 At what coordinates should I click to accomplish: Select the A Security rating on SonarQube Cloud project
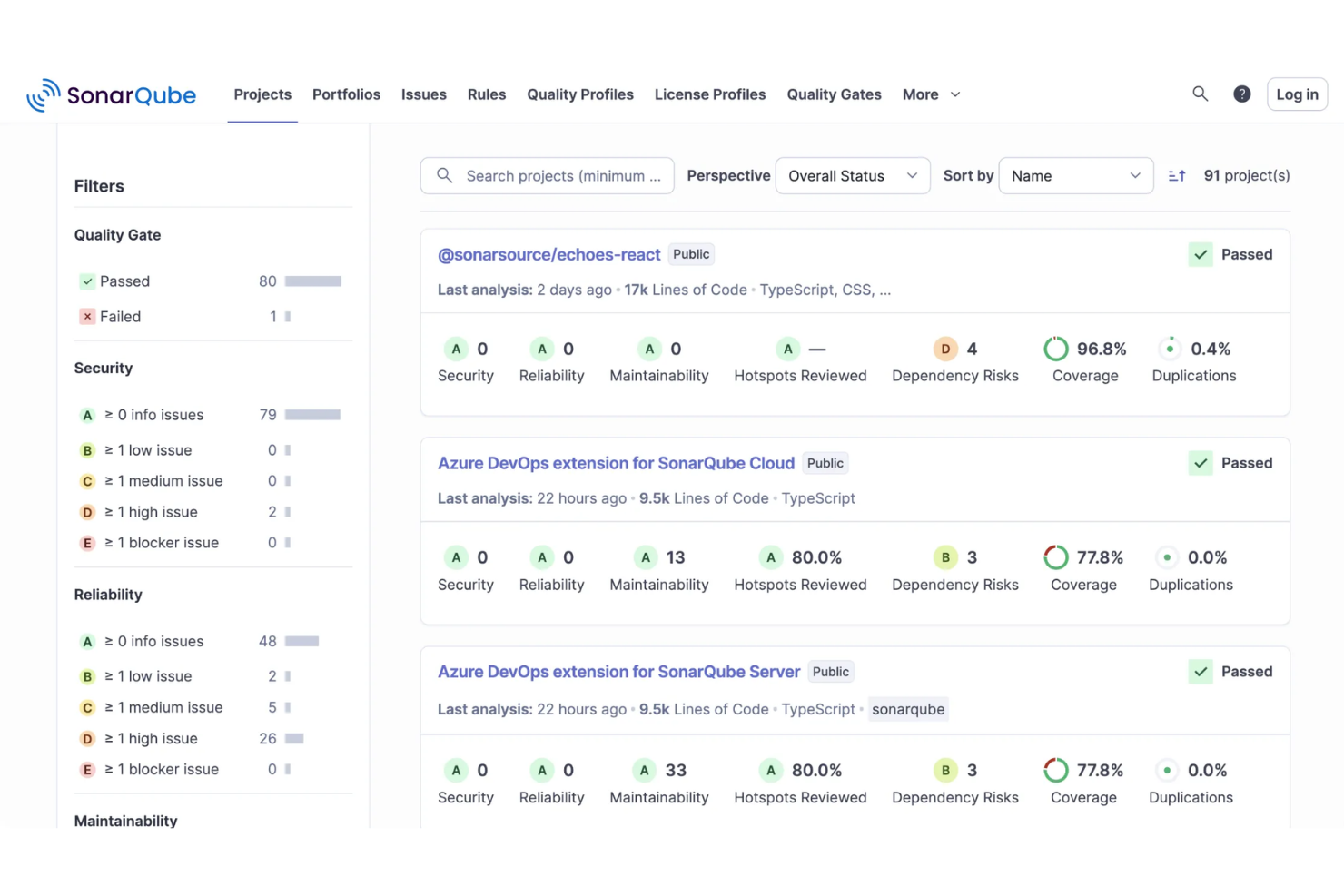[456, 557]
